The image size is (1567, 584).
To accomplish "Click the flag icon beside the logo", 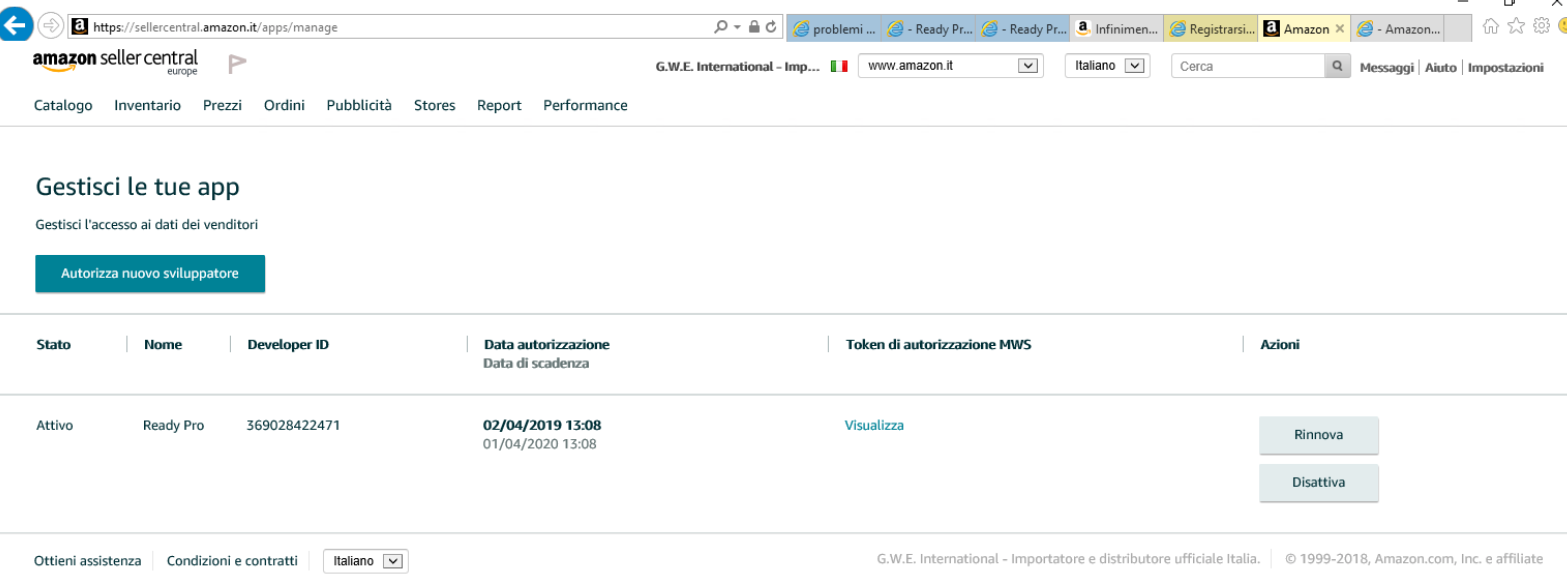I will point(237,65).
